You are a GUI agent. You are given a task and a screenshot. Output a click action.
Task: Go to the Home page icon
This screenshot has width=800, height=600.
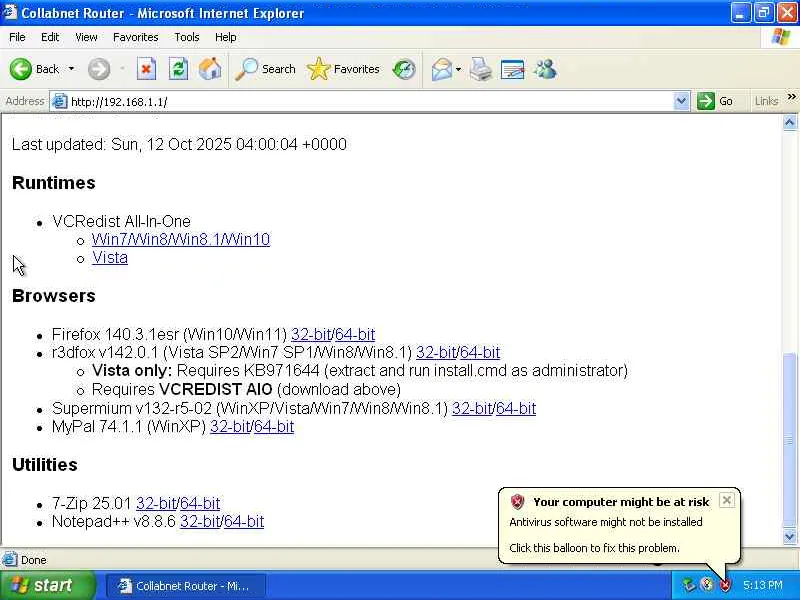[x=210, y=69]
